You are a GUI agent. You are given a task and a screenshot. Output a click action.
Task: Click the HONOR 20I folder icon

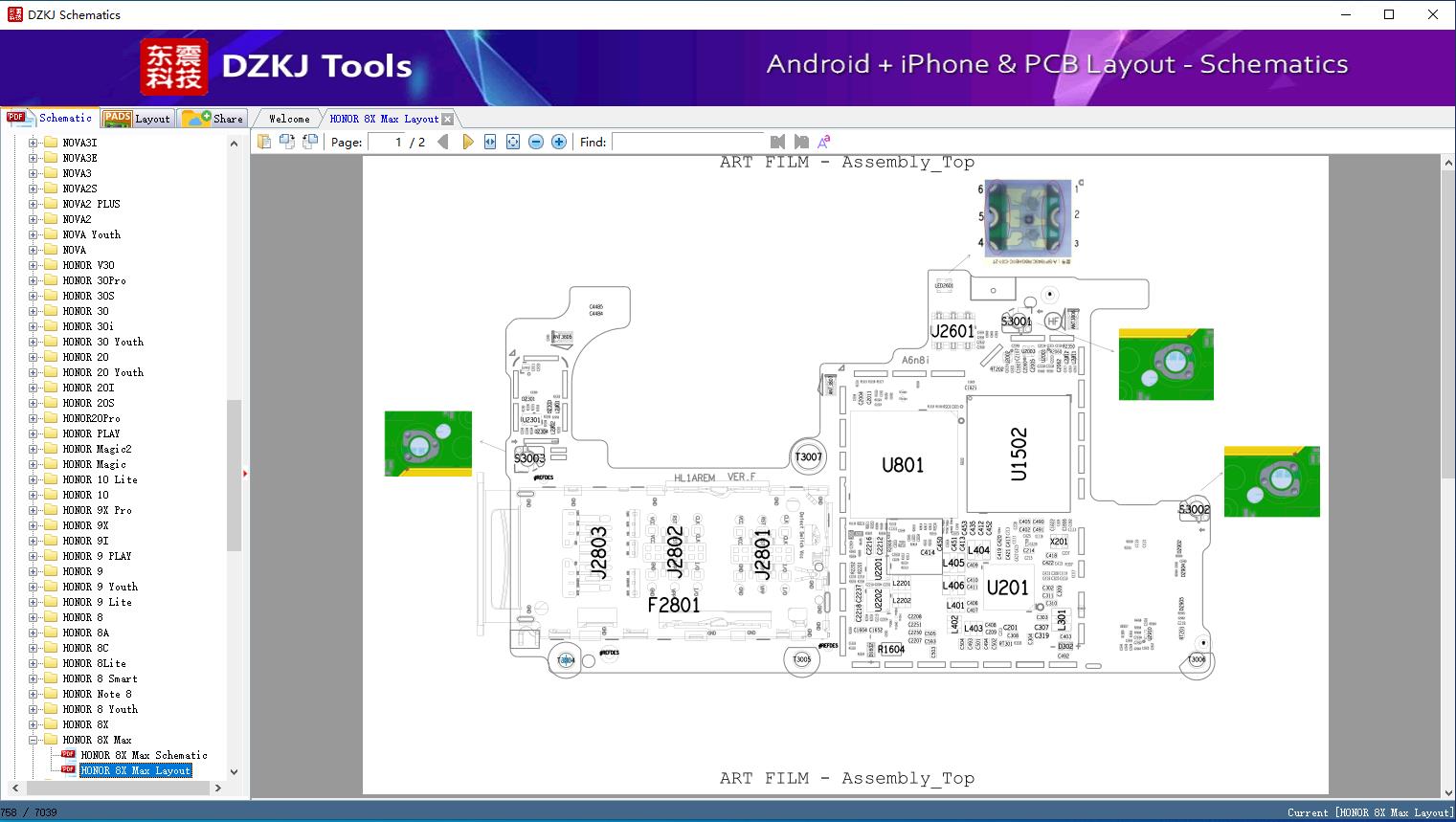tap(51, 388)
